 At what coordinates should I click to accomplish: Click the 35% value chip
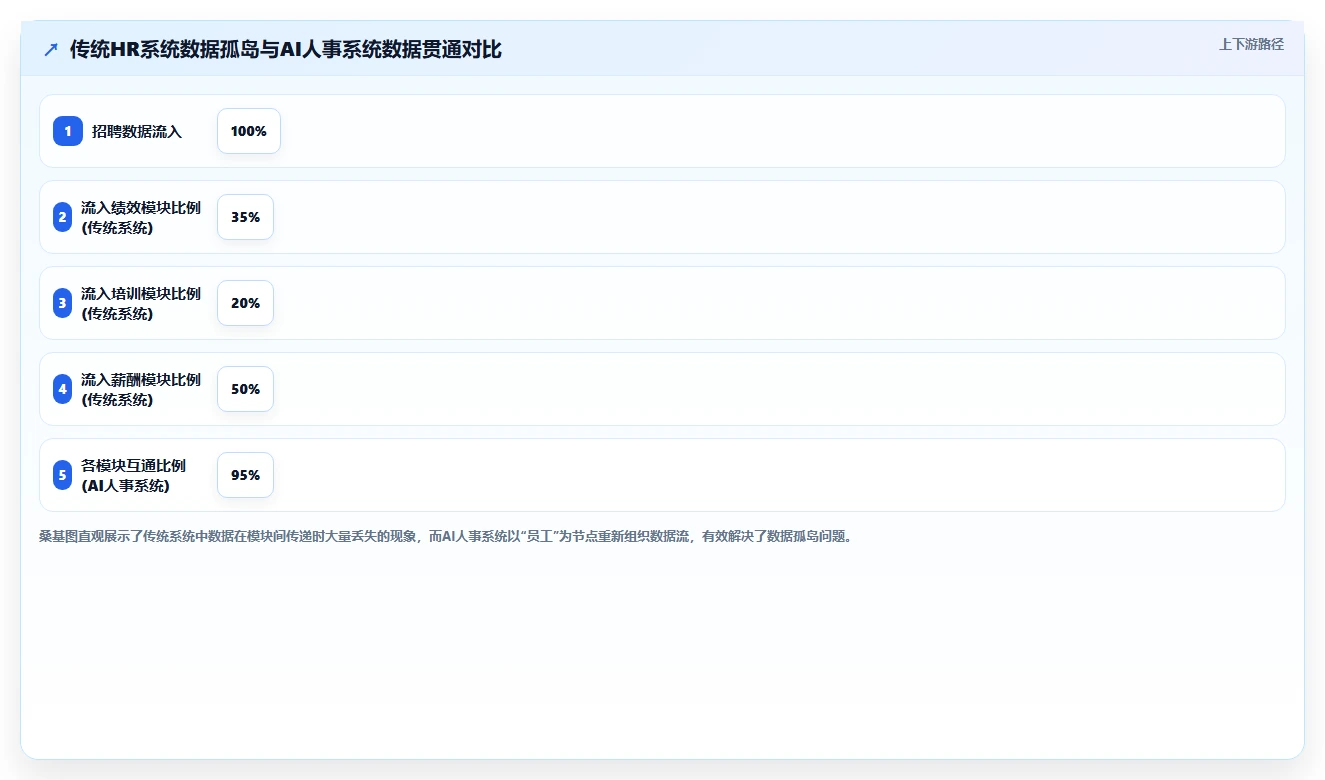(x=245, y=217)
